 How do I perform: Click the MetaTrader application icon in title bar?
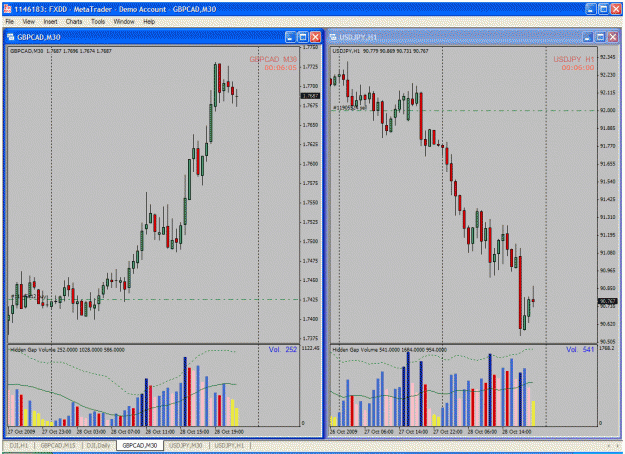tap(7, 9)
